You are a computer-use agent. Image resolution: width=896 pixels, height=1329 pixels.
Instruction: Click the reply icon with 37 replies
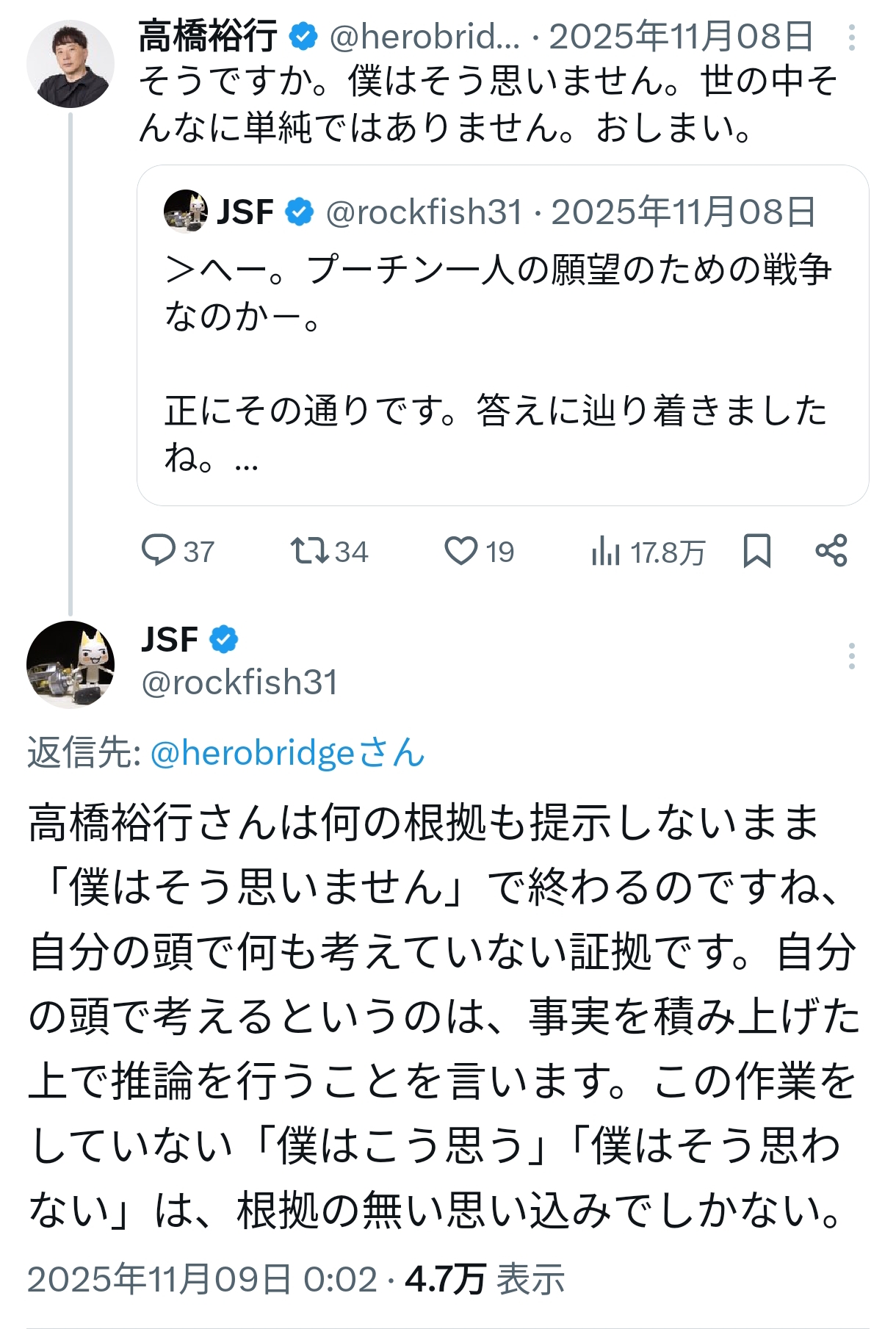point(159,550)
